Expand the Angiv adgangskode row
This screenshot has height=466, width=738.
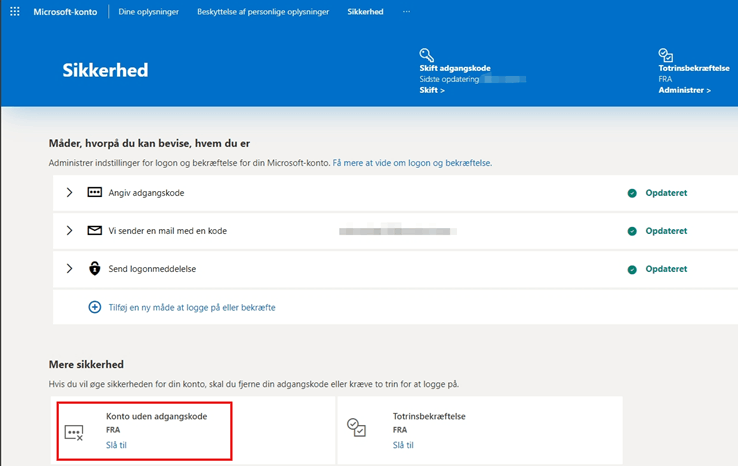point(69,192)
